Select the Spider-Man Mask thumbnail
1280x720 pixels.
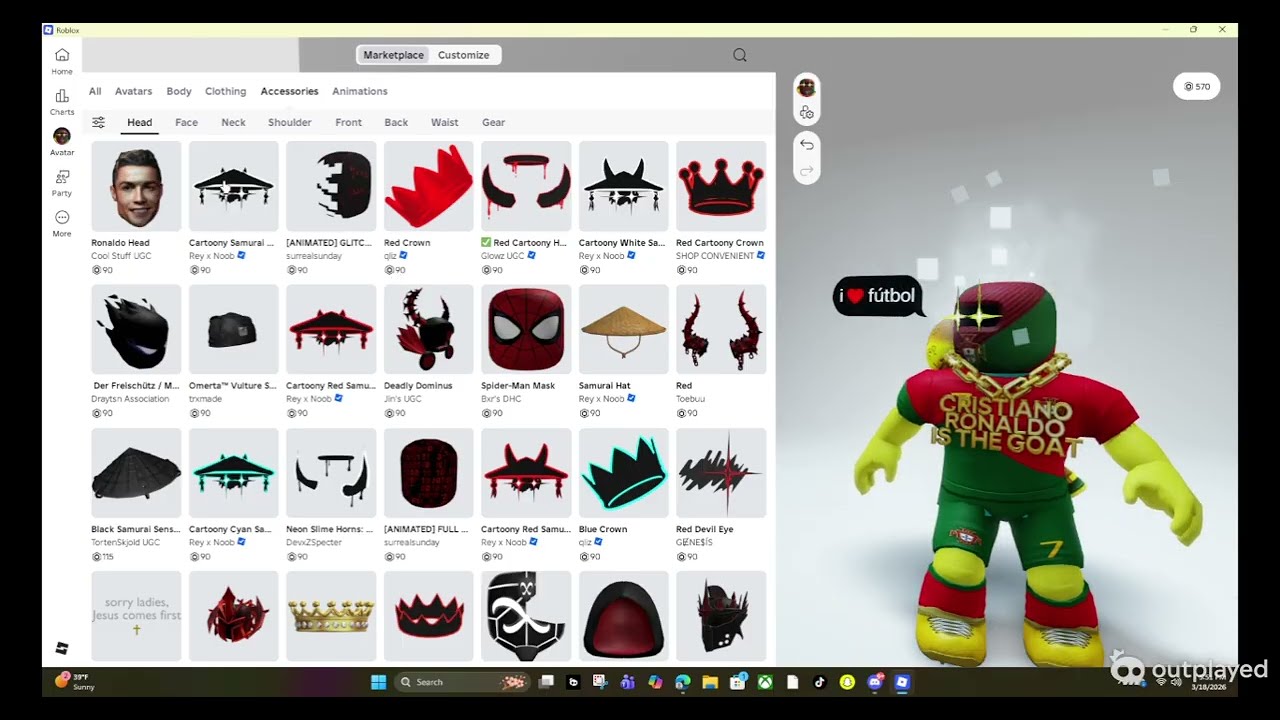click(x=526, y=329)
